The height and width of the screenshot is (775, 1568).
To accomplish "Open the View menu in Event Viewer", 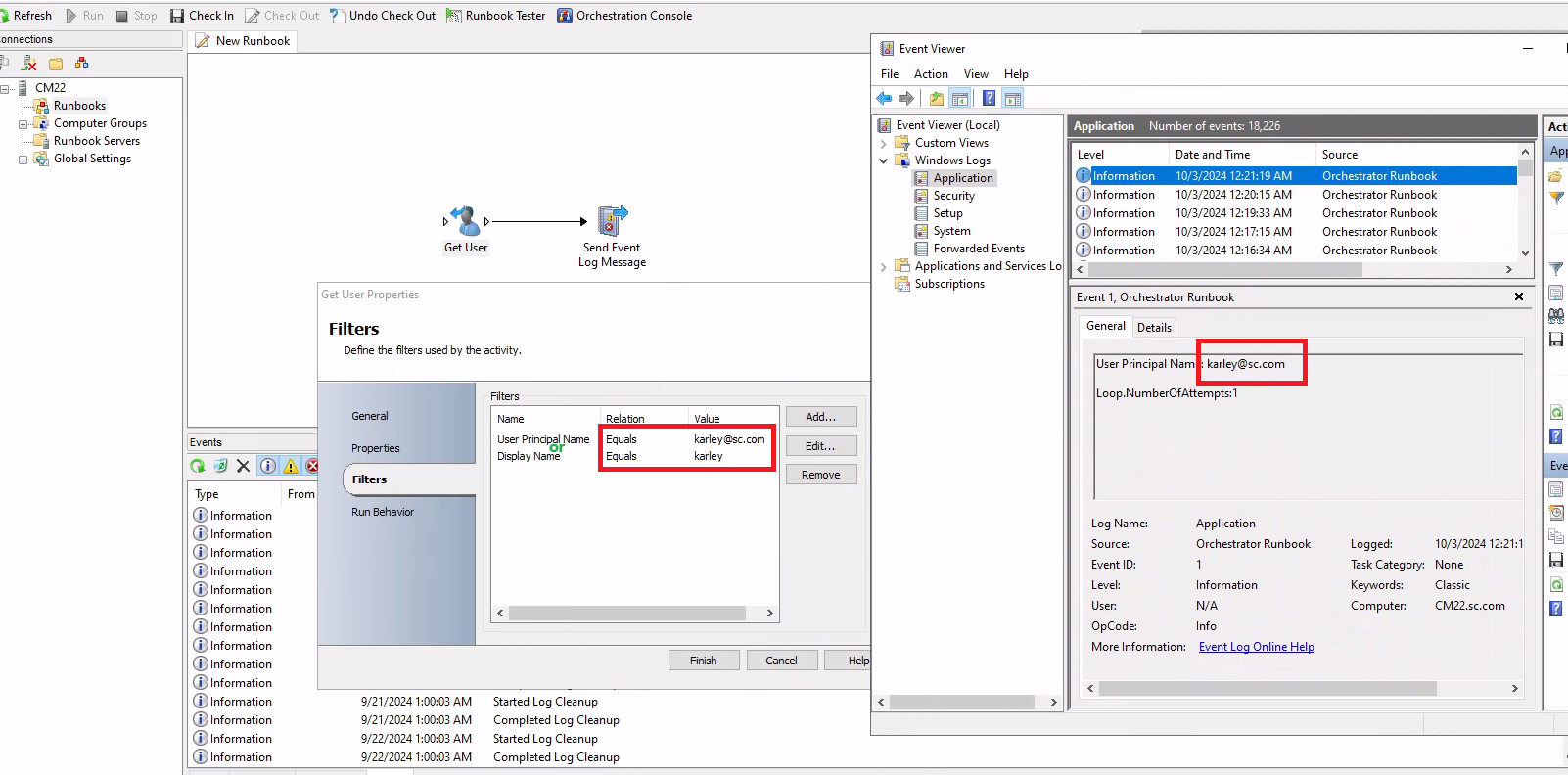I will click(976, 74).
